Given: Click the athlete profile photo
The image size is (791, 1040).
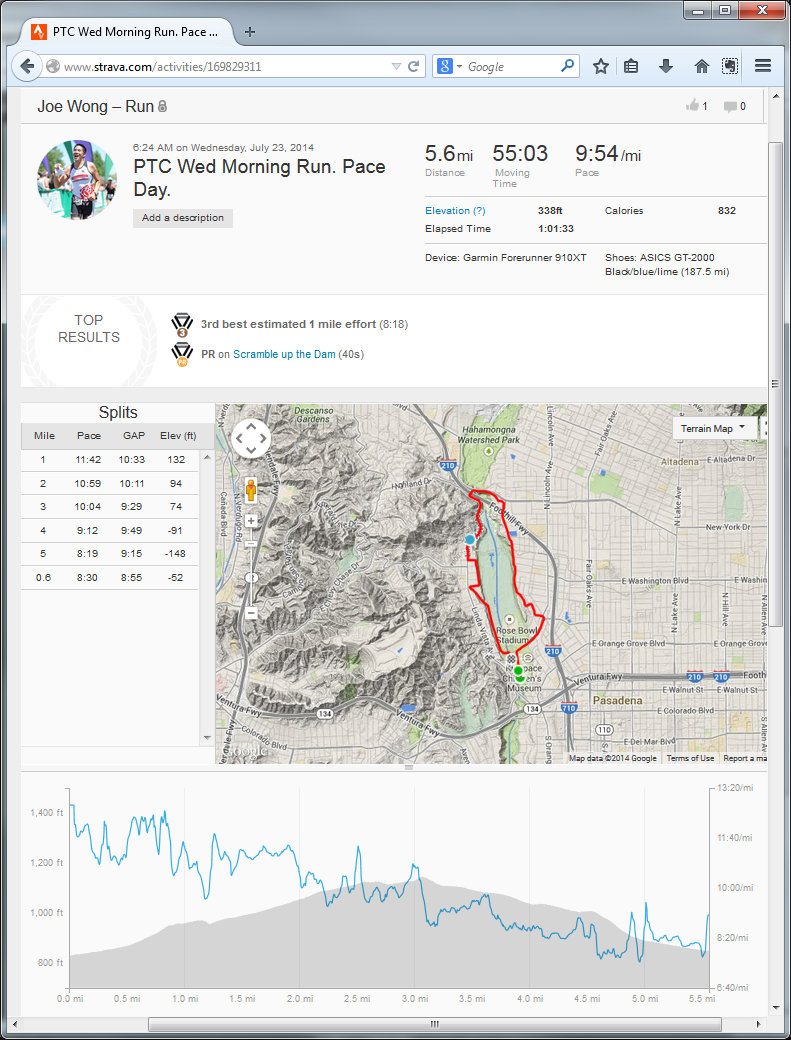Looking at the screenshot, I should 77,180.
